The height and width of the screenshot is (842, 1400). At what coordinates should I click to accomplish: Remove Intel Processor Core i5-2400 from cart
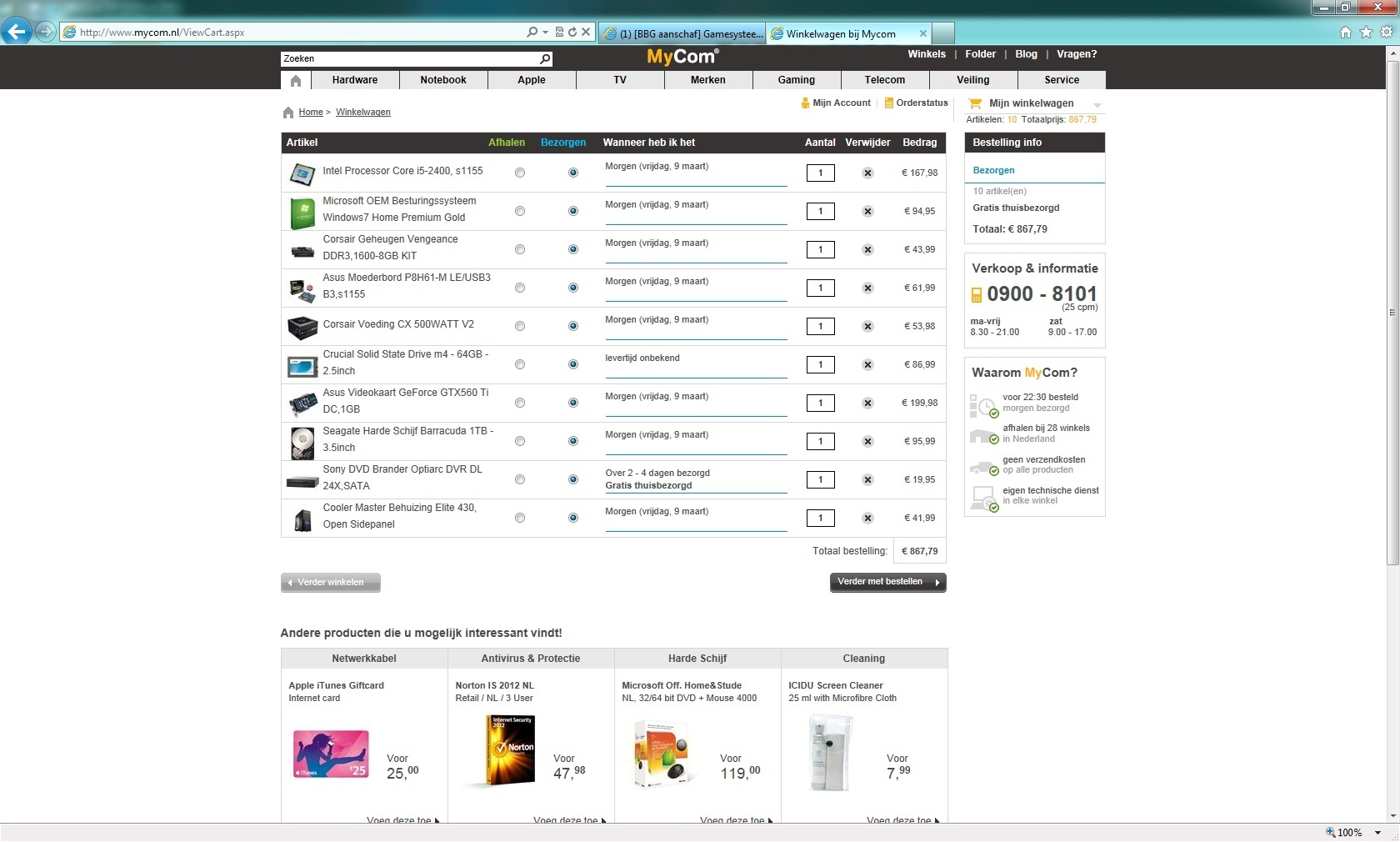pos(867,173)
